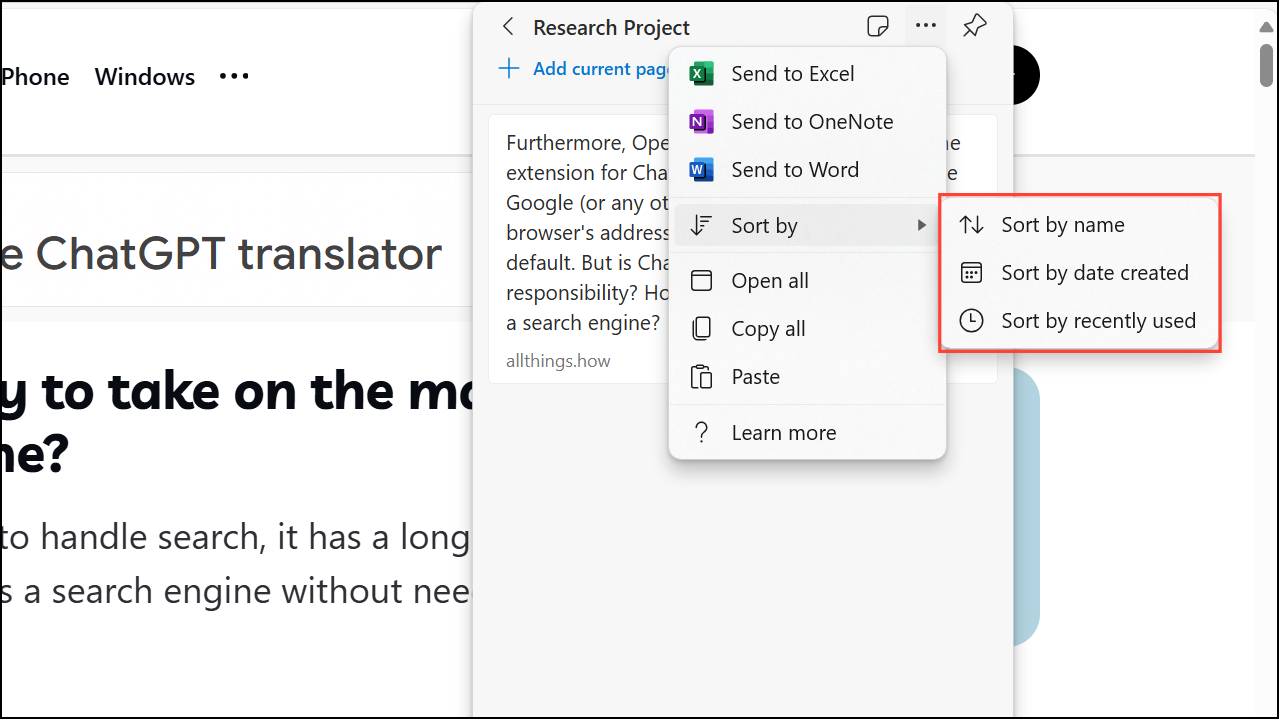Choose Sort by date created
The image size is (1279, 719).
[x=1094, y=273]
